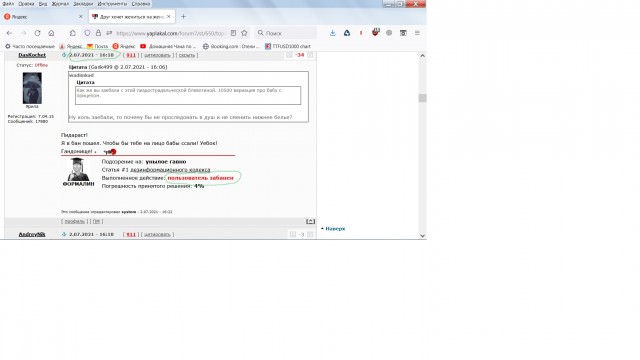640x360 pixels.
Task: Go forward using the browser forward arrow
Action: (x=23, y=33)
